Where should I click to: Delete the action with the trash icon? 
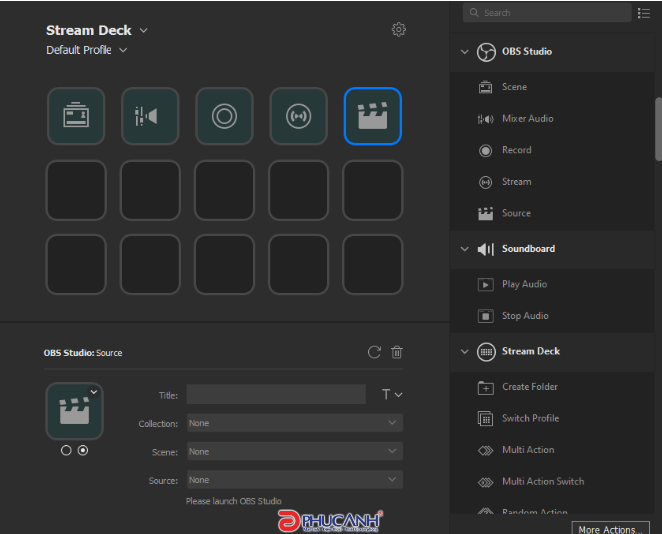point(396,352)
